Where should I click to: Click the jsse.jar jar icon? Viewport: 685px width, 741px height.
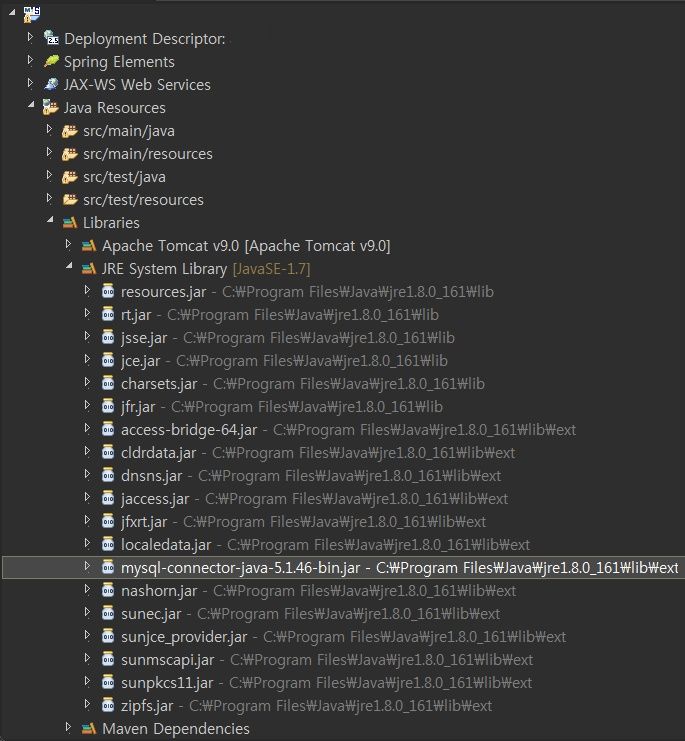108,337
